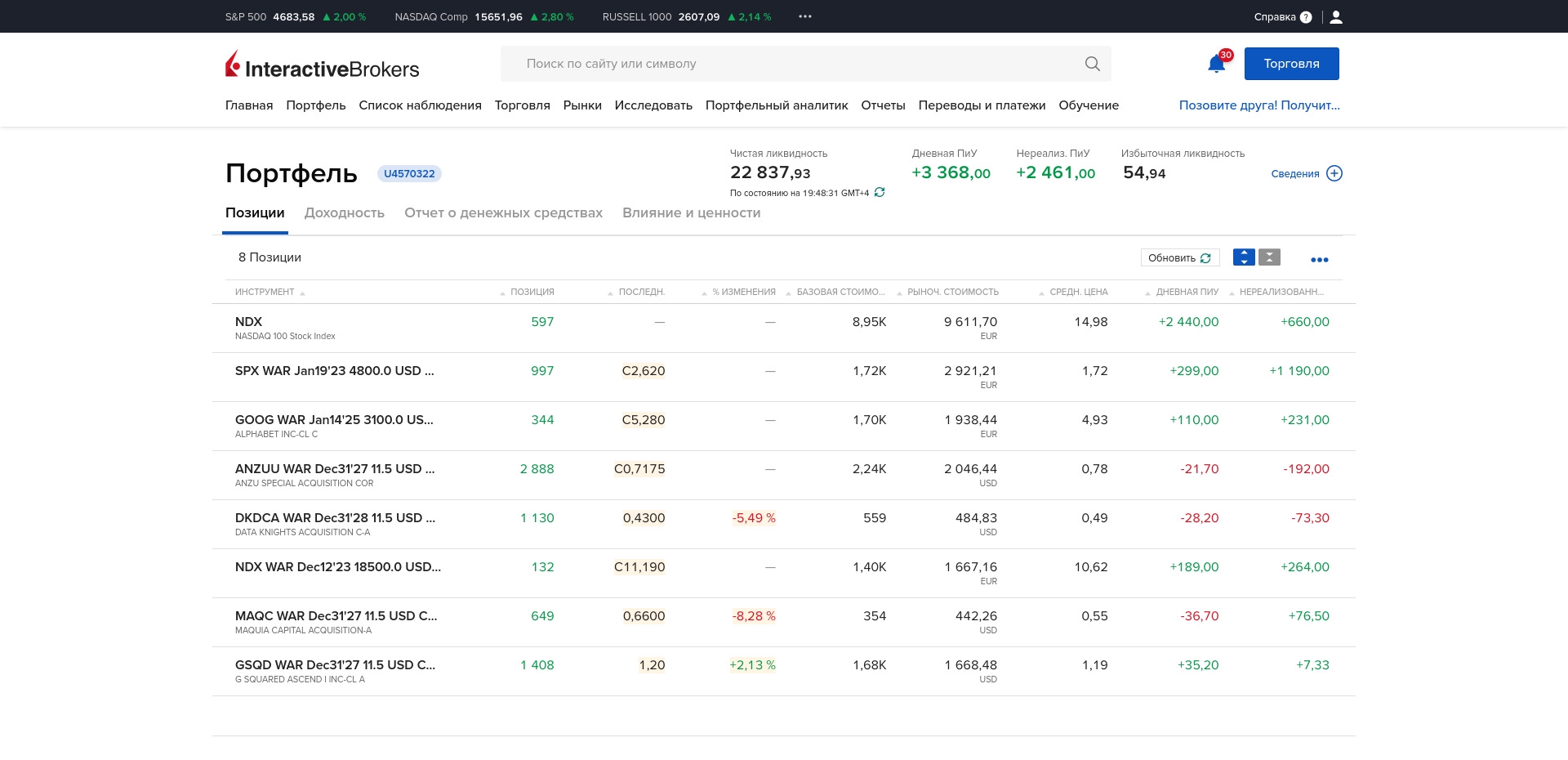The height and width of the screenshot is (760, 1568).
Task: Sort by Рыноч. стоимость column header
Action: (952, 292)
